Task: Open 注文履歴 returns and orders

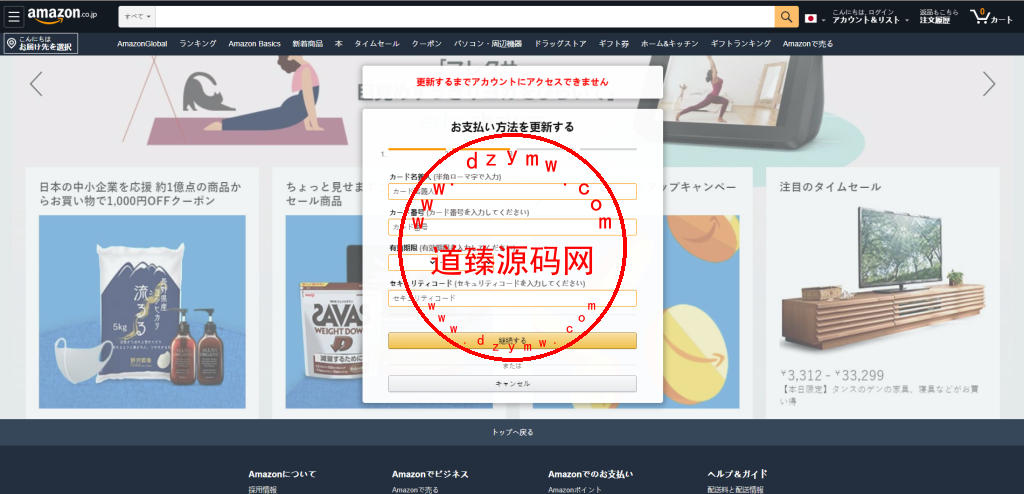Action: 938,16
